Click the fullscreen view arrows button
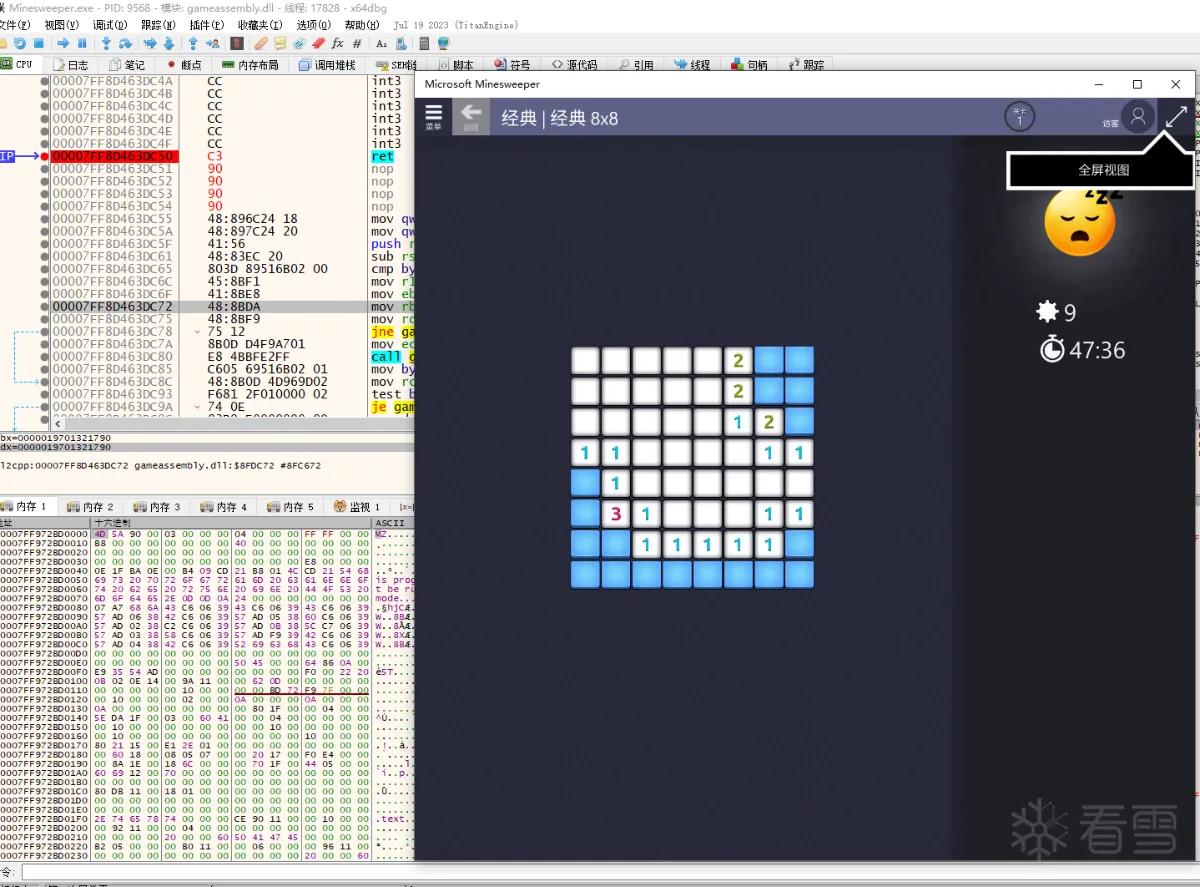This screenshot has height=887, width=1200. pyautogui.click(x=1177, y=116)
